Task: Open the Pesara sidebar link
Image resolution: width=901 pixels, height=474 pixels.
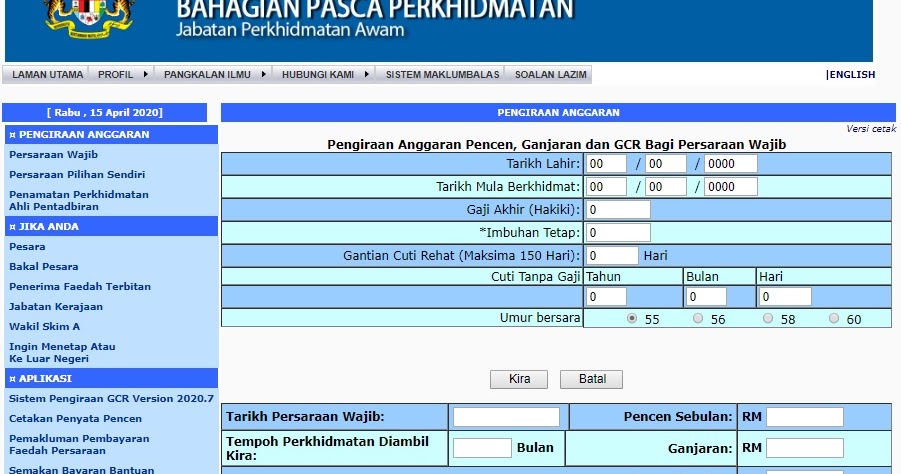Action: pyautogui.click(x=27, y=246)
